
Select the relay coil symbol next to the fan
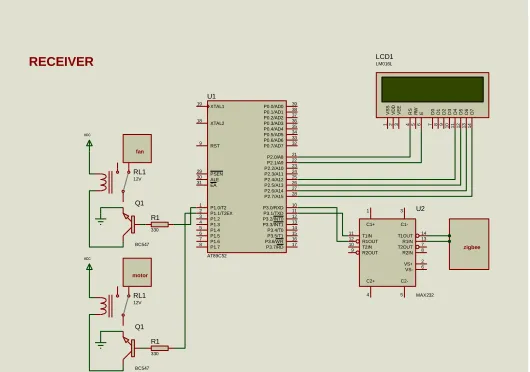pos(105,182)
